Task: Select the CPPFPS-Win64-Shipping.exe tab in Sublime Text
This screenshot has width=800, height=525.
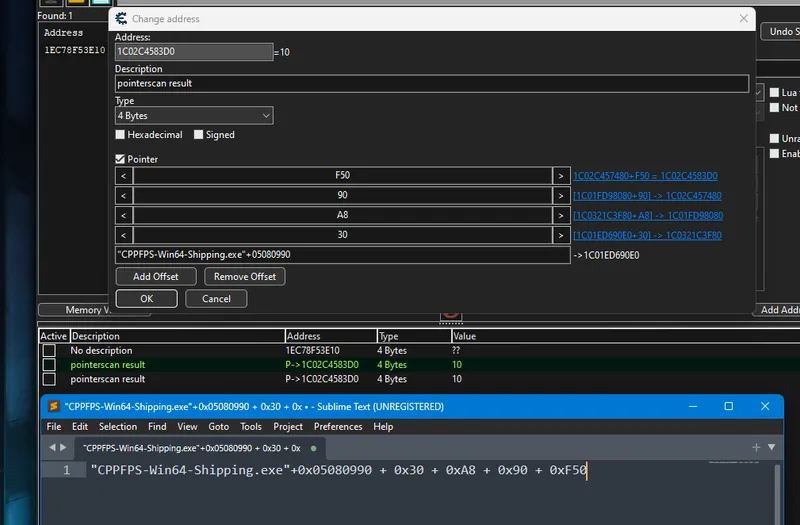Action: [199, 448]
